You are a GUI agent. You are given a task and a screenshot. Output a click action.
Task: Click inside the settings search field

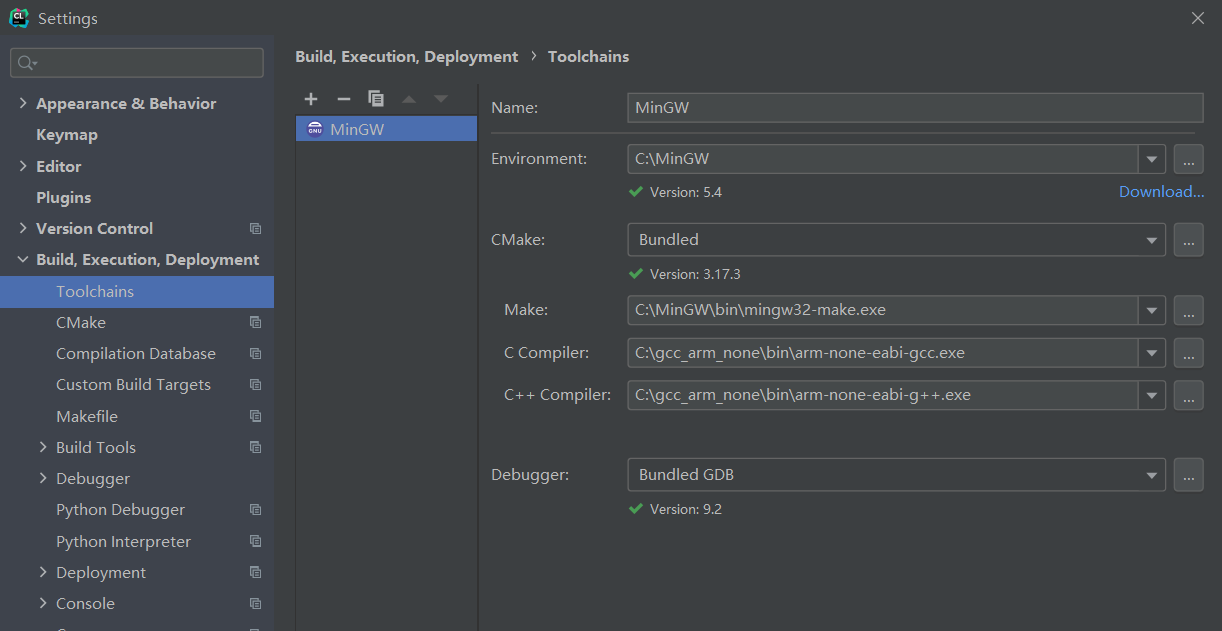pos(136,62)
